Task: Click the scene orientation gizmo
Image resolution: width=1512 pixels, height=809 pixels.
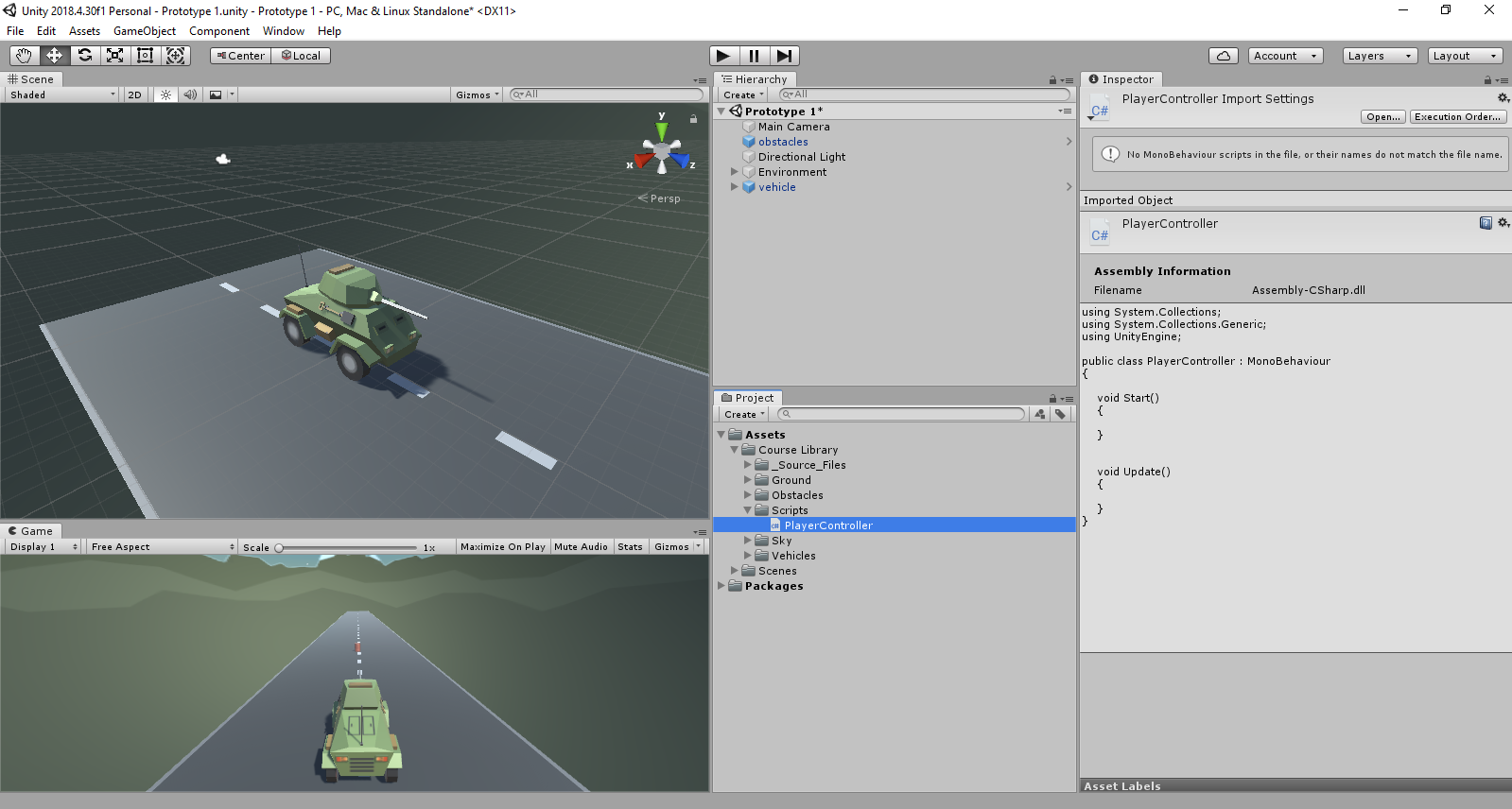Action: click(x=662, y=151)
